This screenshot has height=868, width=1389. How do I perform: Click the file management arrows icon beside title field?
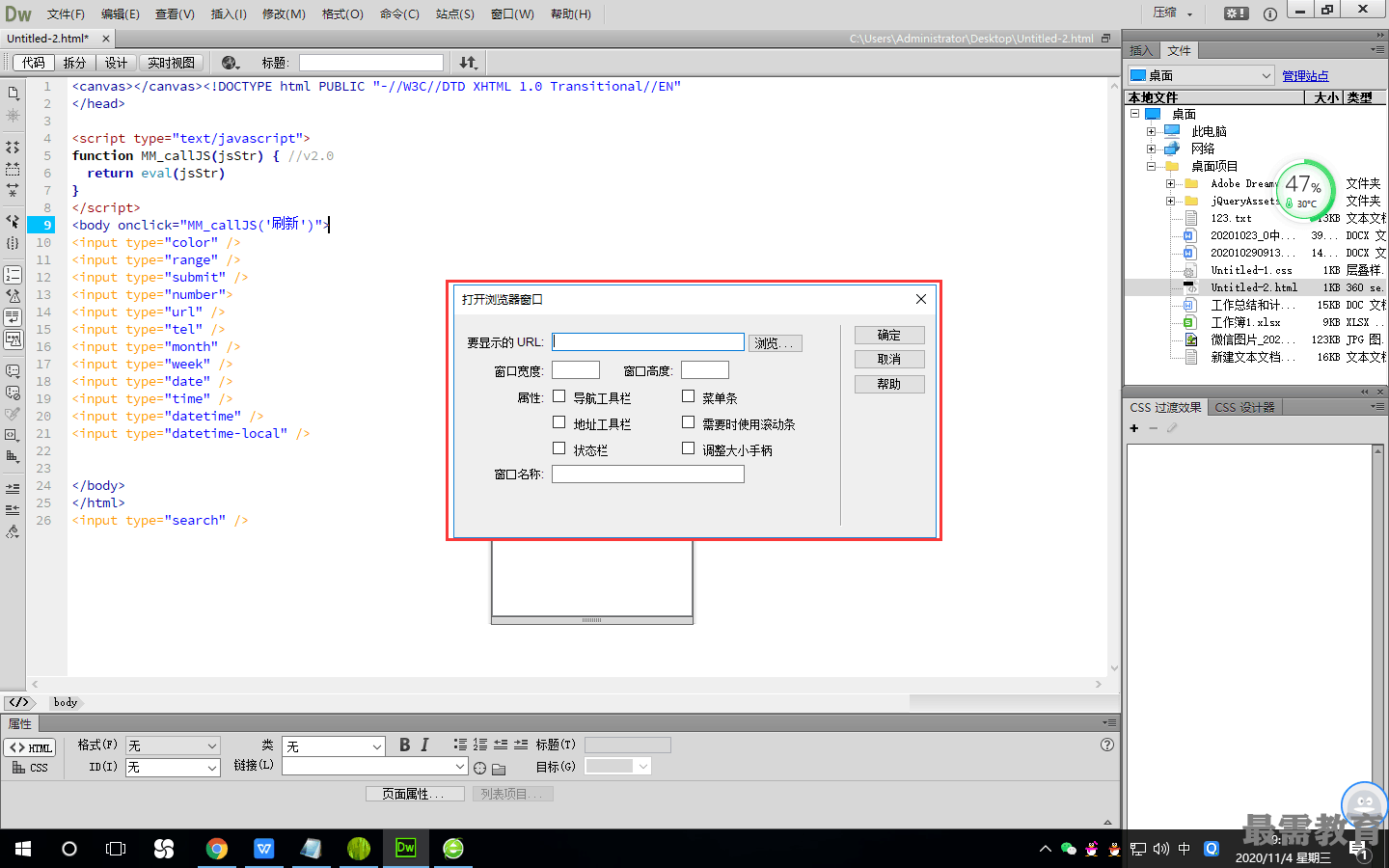468,63
